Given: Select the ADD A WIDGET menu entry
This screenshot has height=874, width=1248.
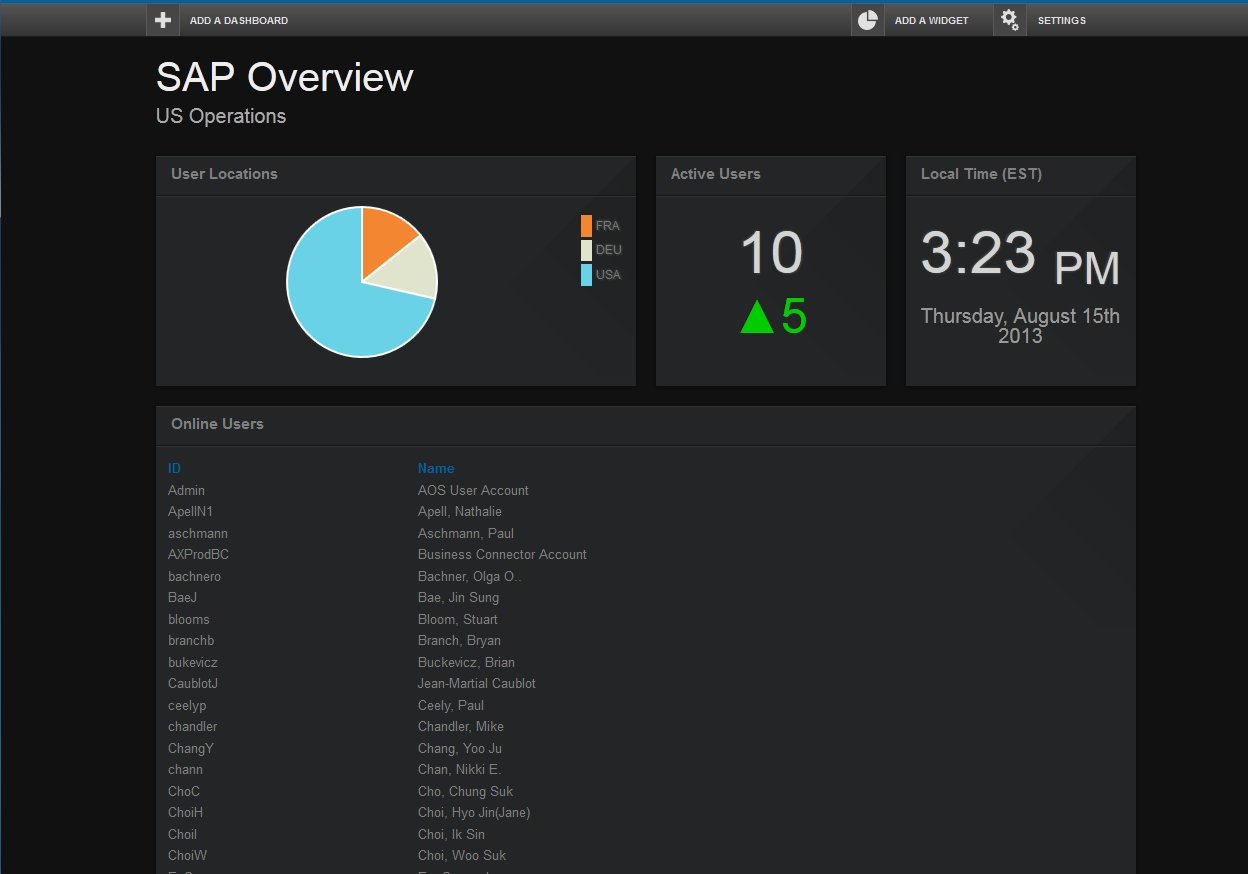Looking at the screenshot, I should pyautogui.click(x=932, y=19).
